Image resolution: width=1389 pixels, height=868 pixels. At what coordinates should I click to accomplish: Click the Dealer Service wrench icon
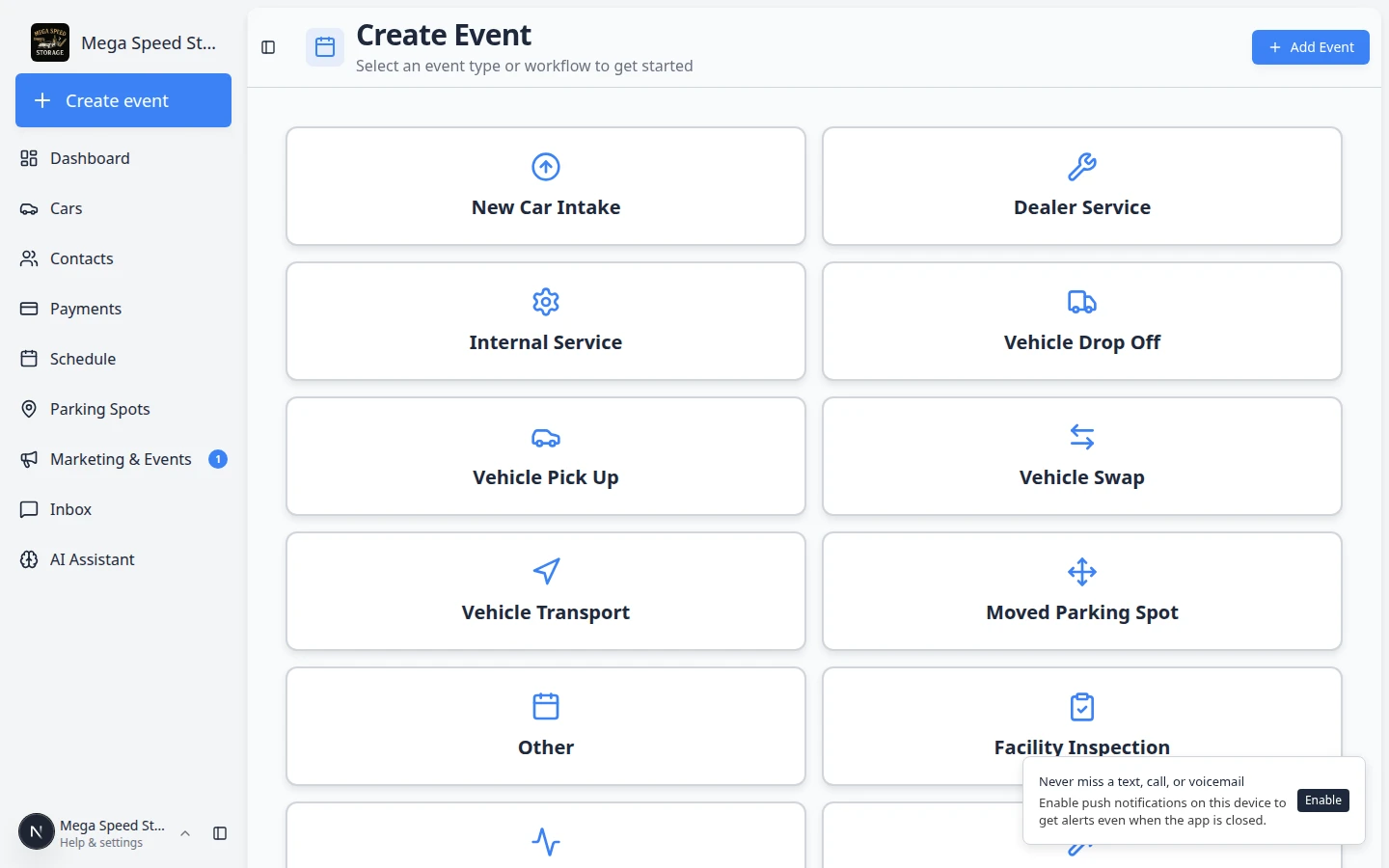pos(1082,167)
